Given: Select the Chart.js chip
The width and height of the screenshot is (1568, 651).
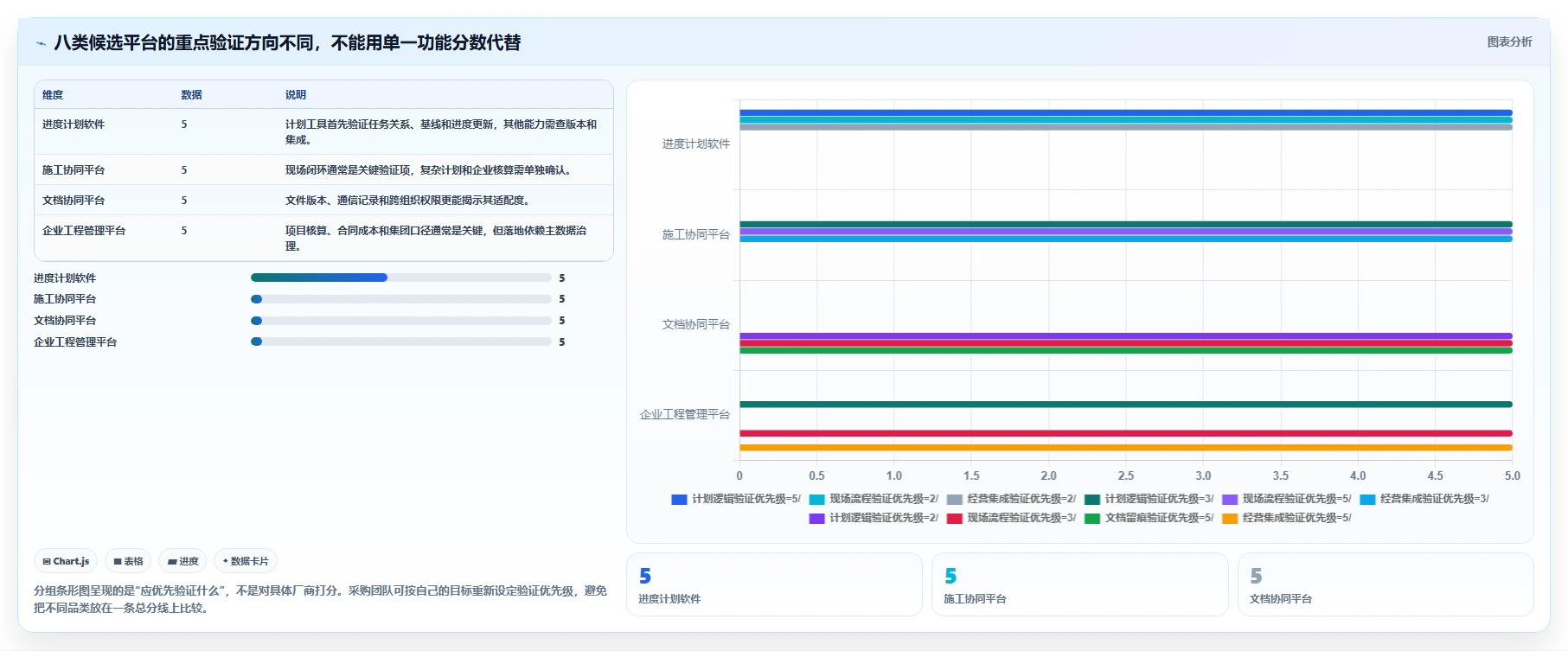Looking at the screenshot, I should (x=66, y=561).
